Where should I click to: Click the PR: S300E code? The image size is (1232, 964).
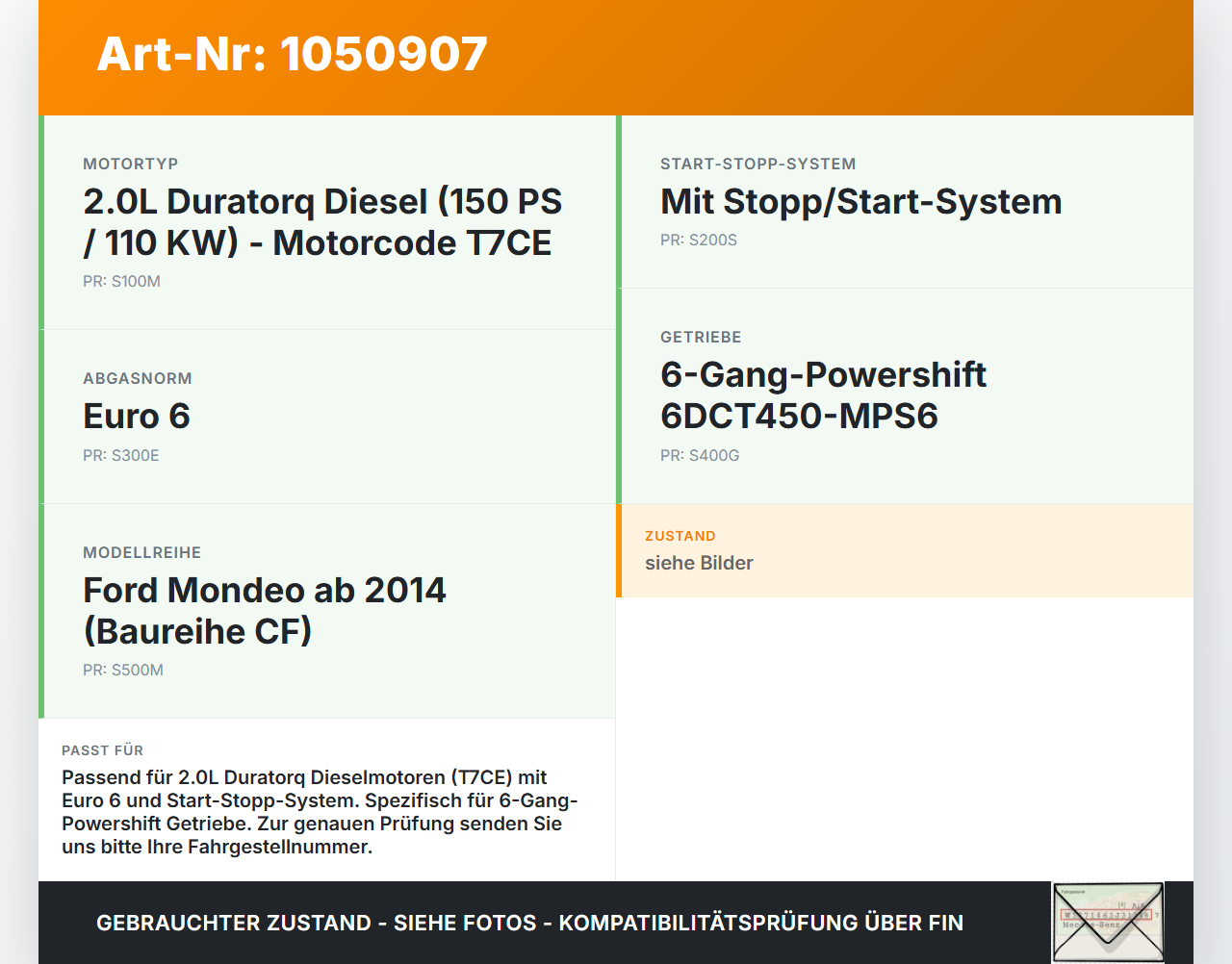[121, 456]
